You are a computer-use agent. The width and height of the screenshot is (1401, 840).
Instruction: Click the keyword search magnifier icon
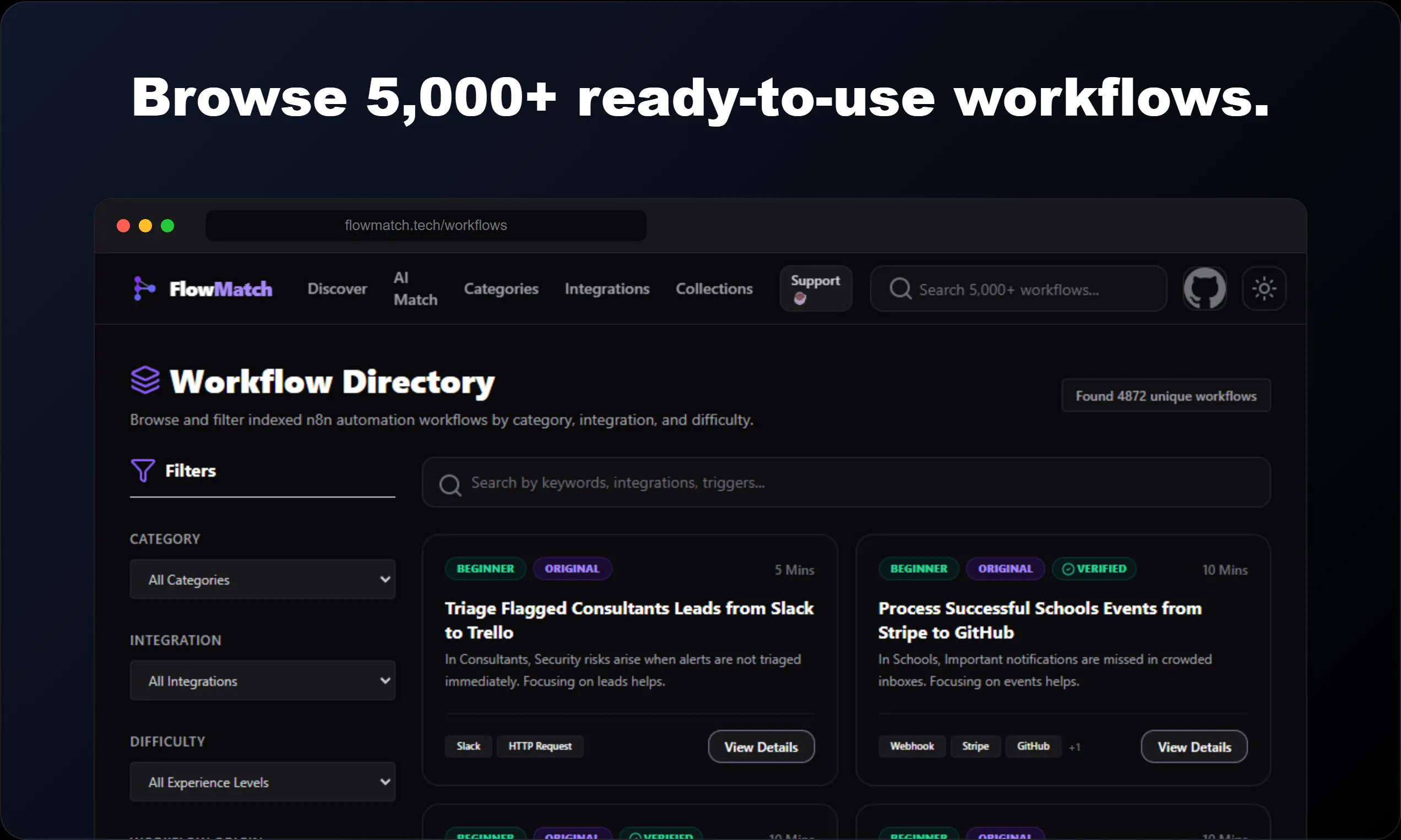450,485
